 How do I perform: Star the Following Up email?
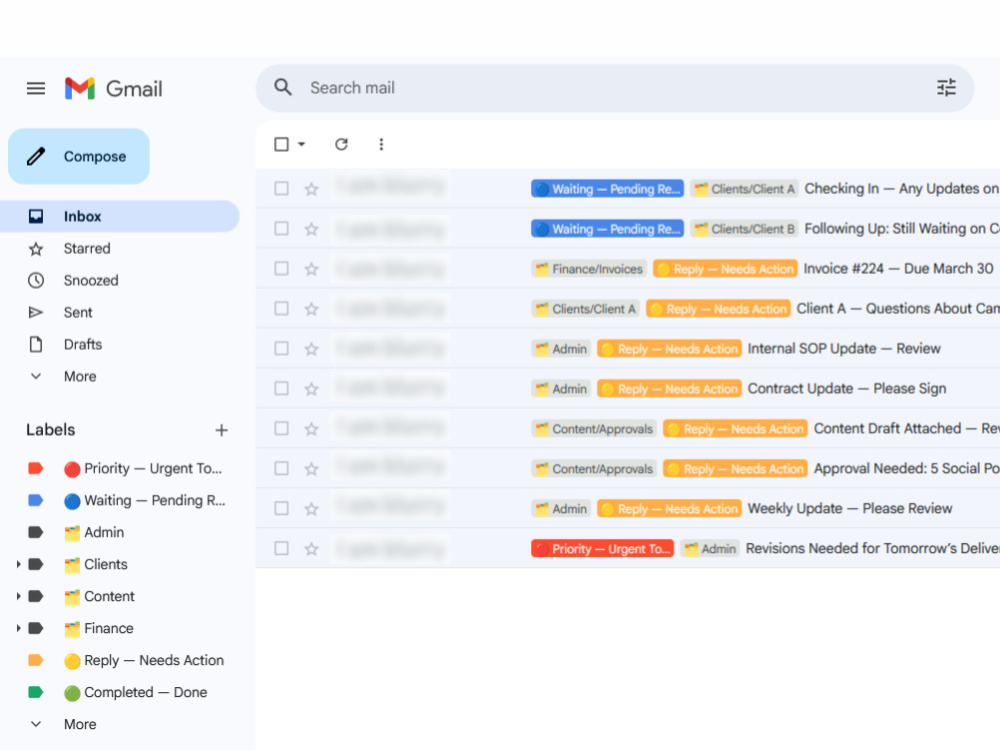(311, 229)
